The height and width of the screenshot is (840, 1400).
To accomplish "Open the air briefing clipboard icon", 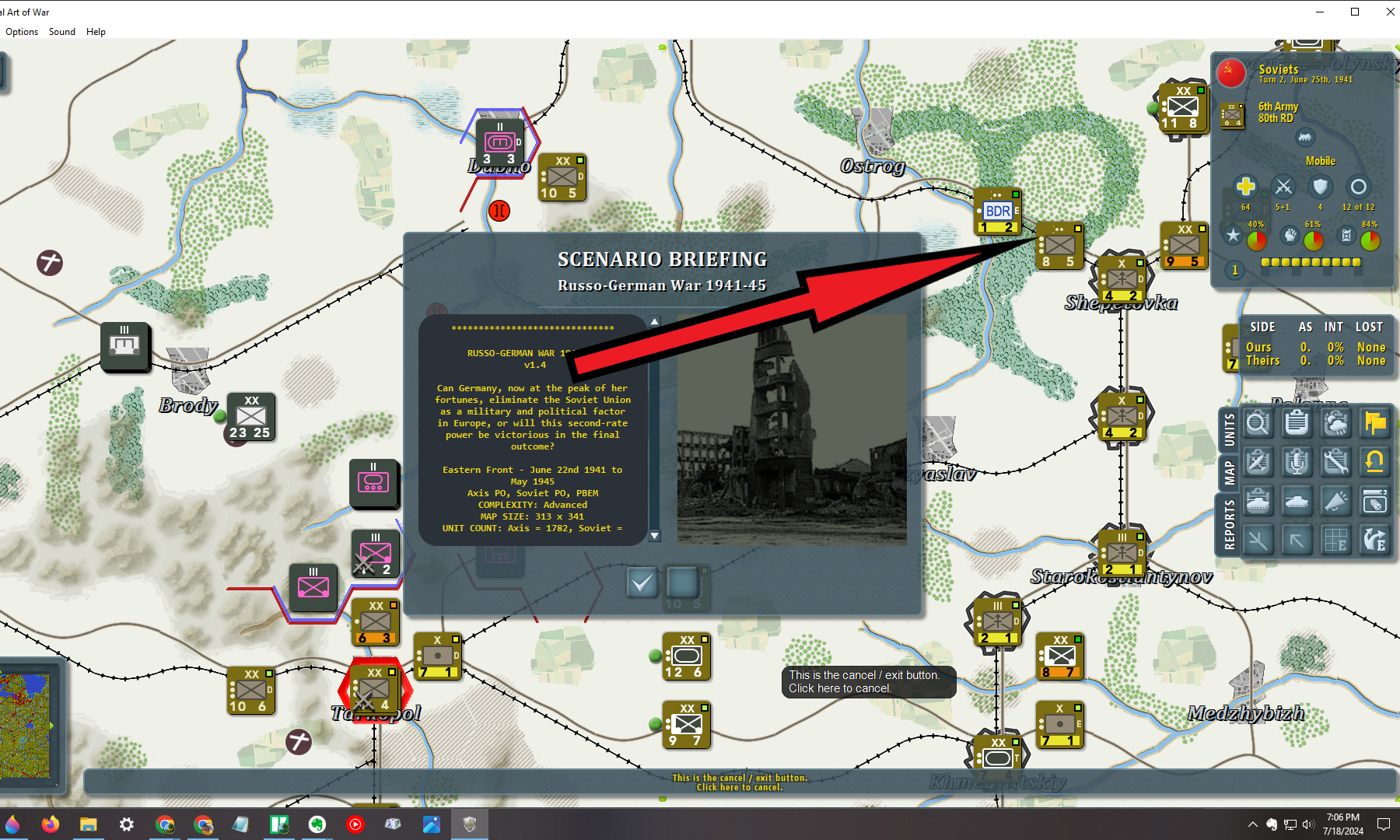I will [1258, 463].
